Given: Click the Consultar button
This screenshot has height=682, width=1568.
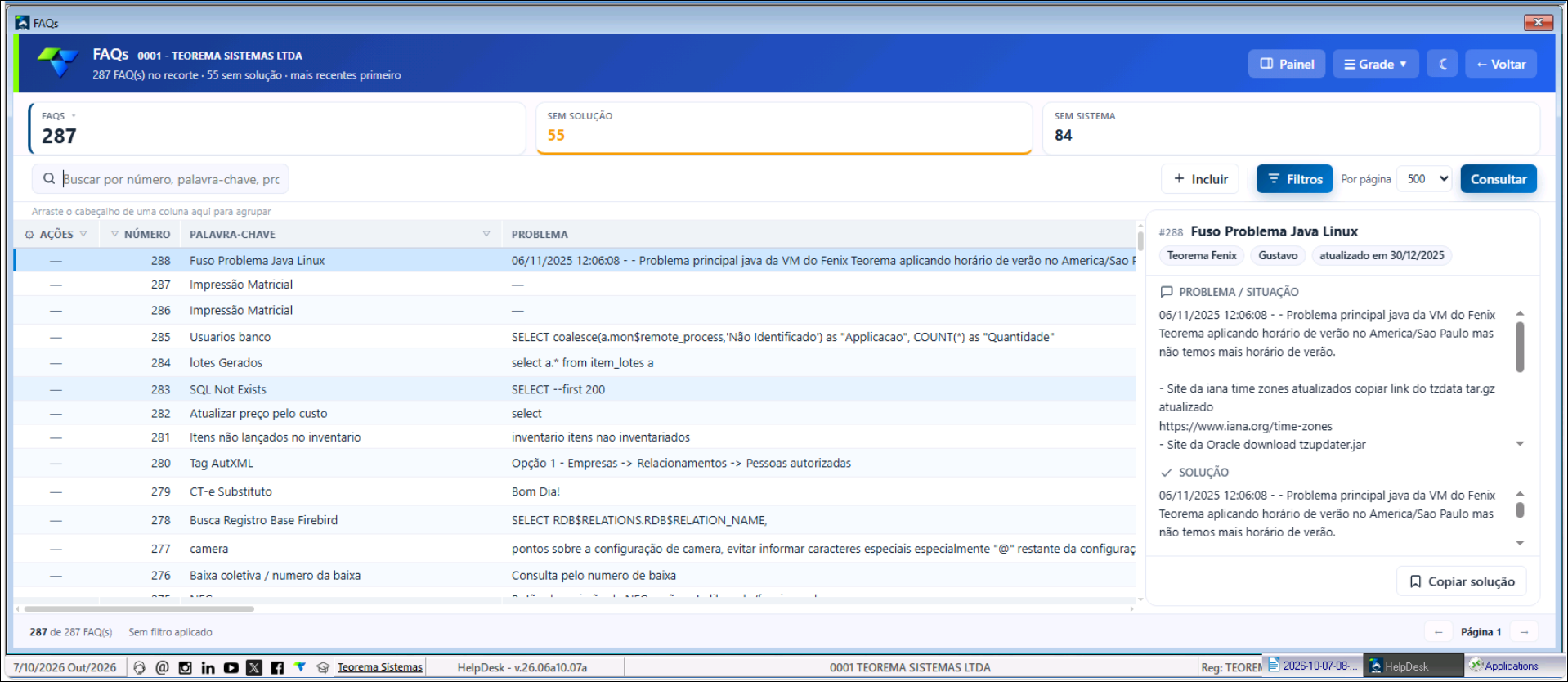Looking at the screenshot, I should (x=1499, y=179).
